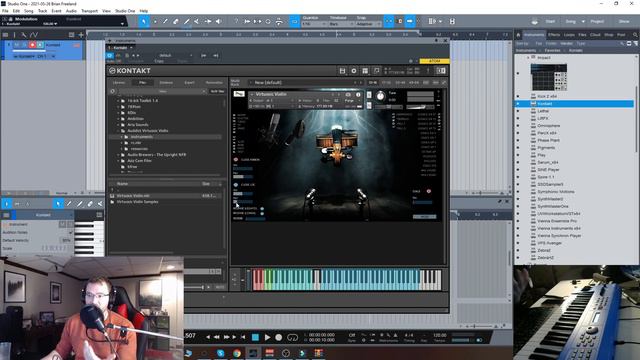The image size is (640, 360).
Task: Select the Mute tool speaker icon
Action: tap(218, 21)
